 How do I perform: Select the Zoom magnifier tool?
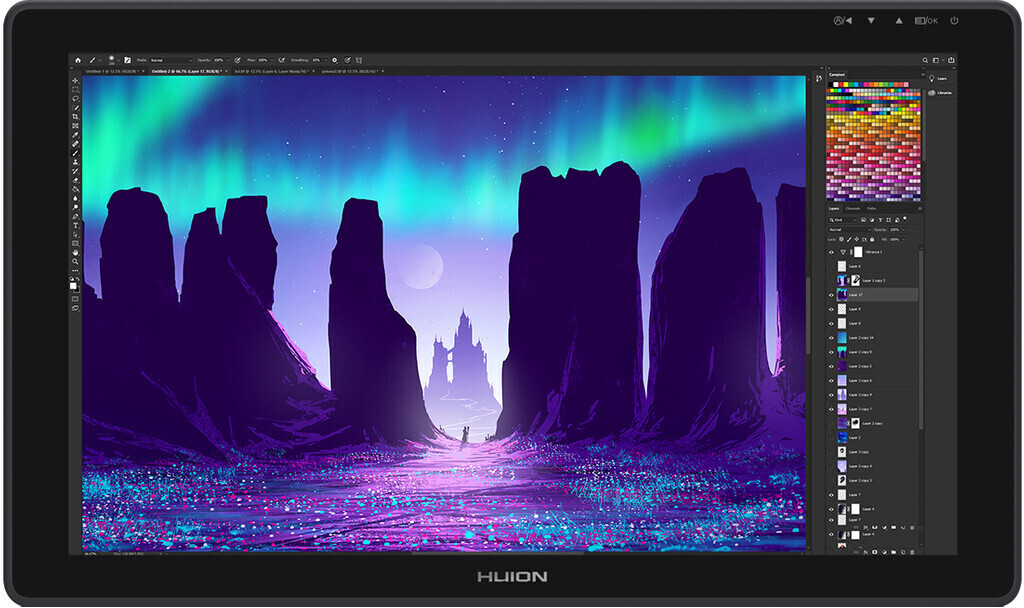pos(75,261)
